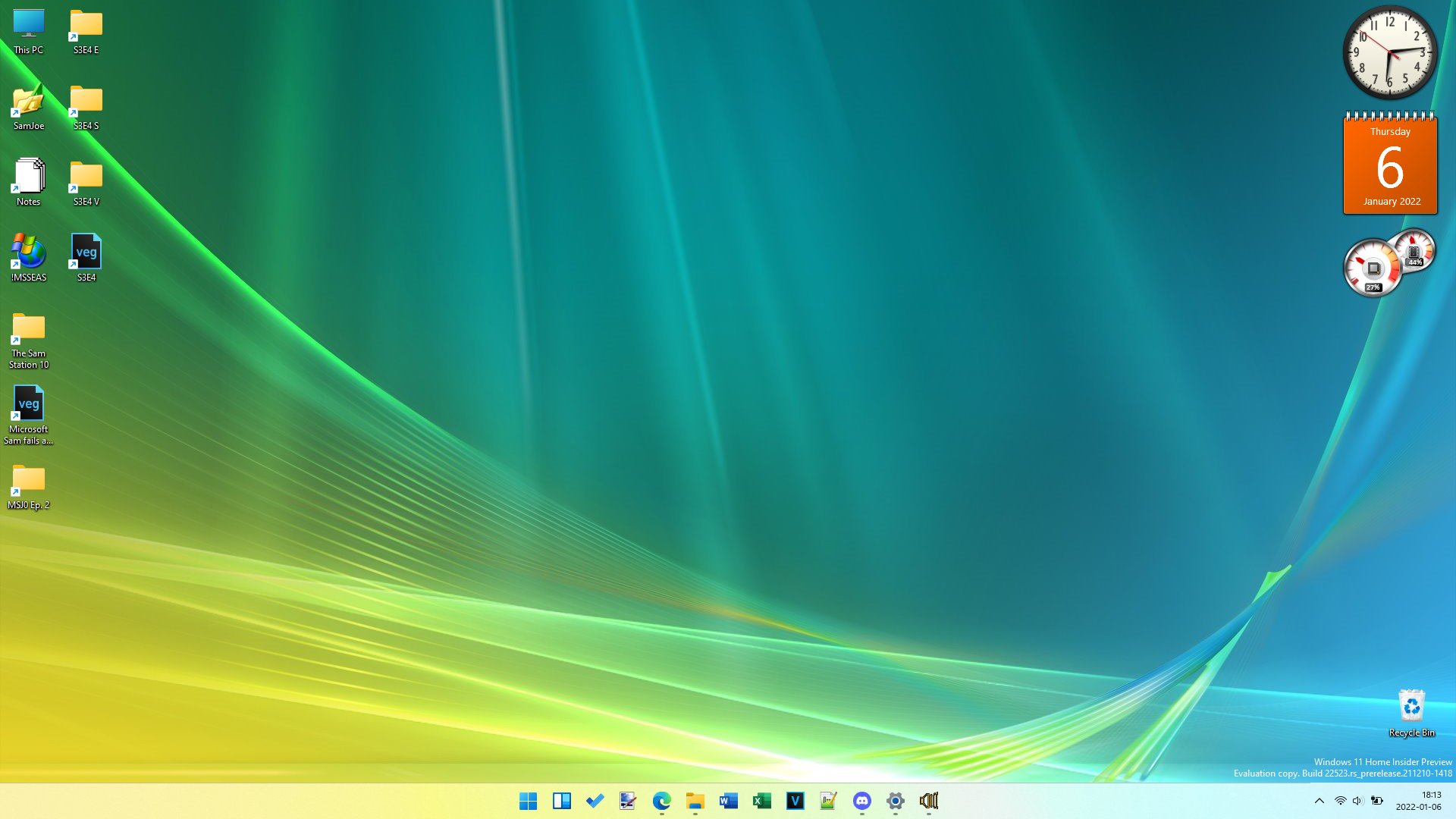The image size is (1456, 819).
Task: Click the CPU meter gadget showing 27%
Action: tap(1373, 268)
